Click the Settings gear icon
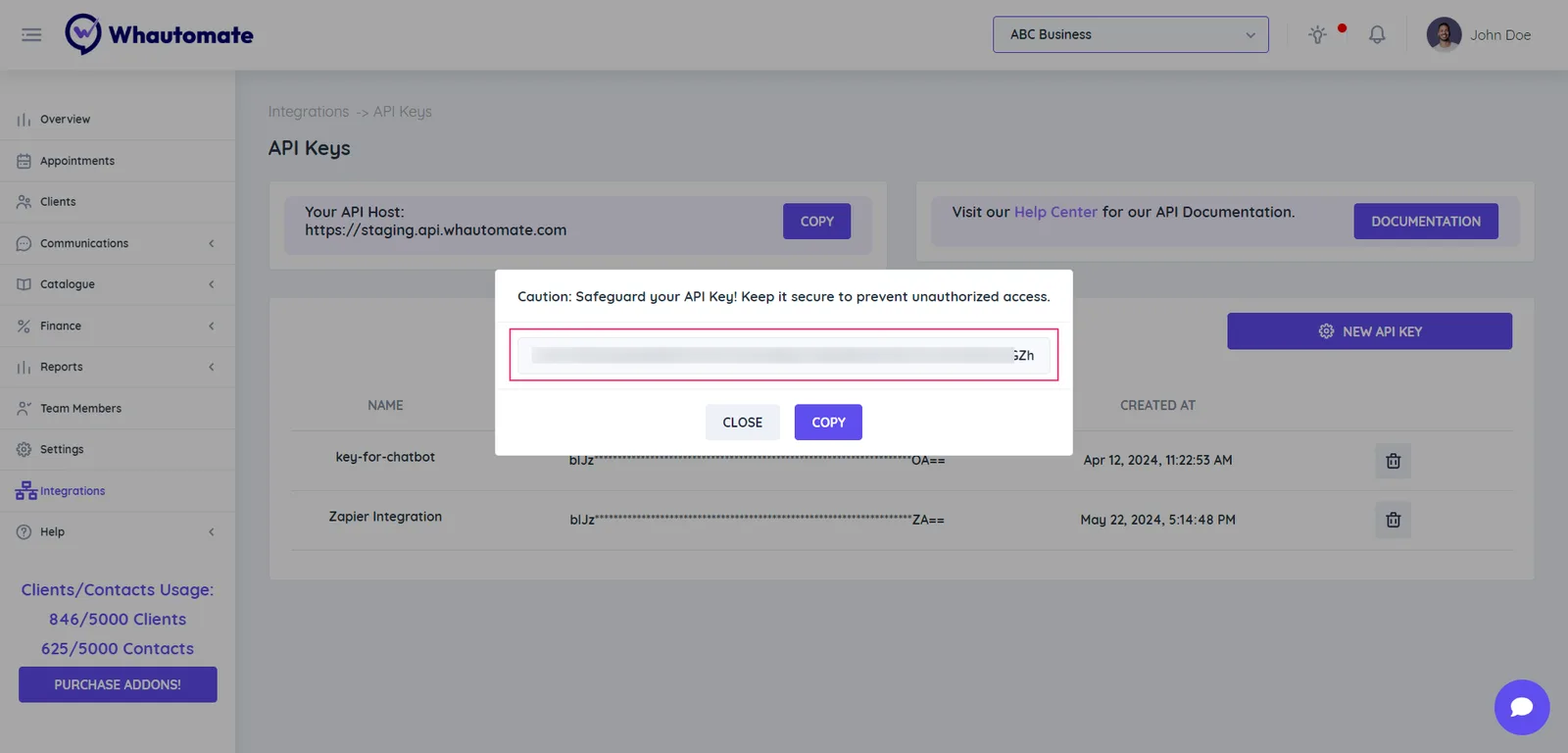Screen dimensions: 1568x753 pos(24,449)
